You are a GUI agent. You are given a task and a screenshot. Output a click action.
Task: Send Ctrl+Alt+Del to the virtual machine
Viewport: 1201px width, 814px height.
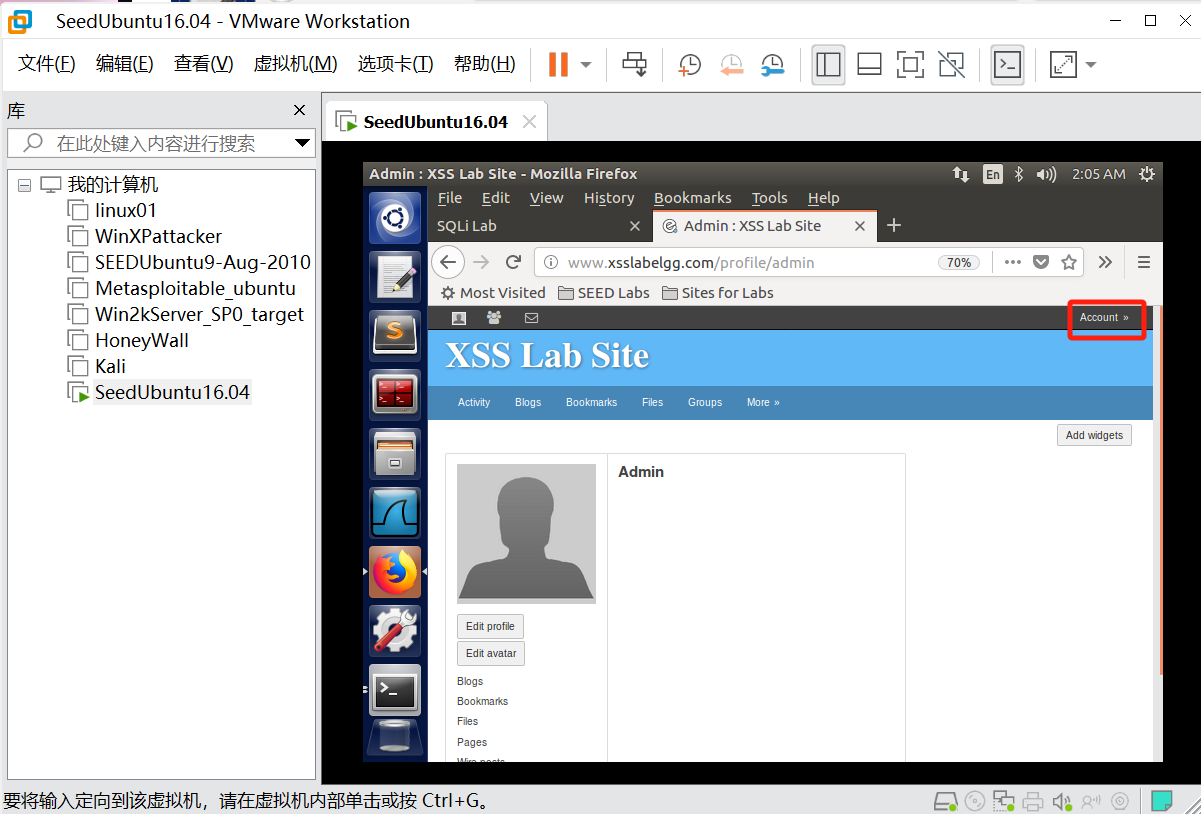(634, 65)
